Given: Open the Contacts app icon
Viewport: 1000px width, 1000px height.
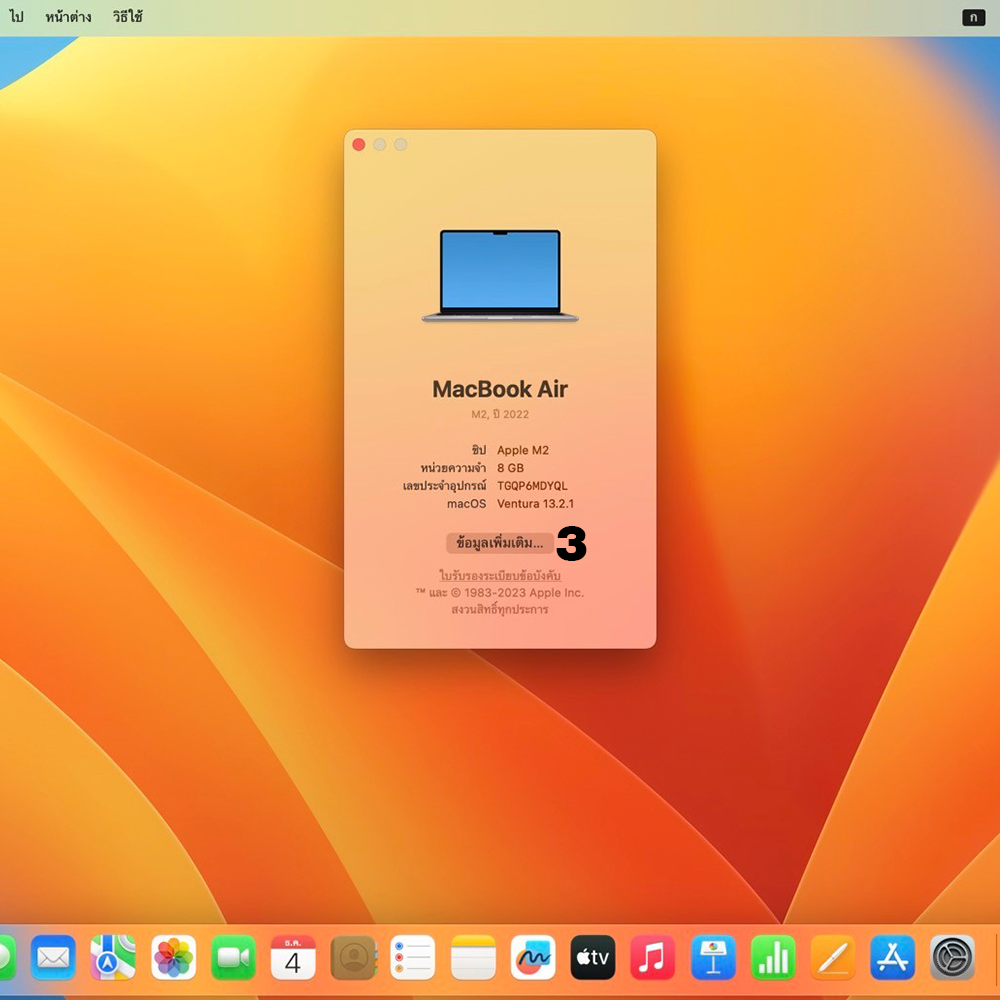Looking at the screenshot, I should [353, 958].
